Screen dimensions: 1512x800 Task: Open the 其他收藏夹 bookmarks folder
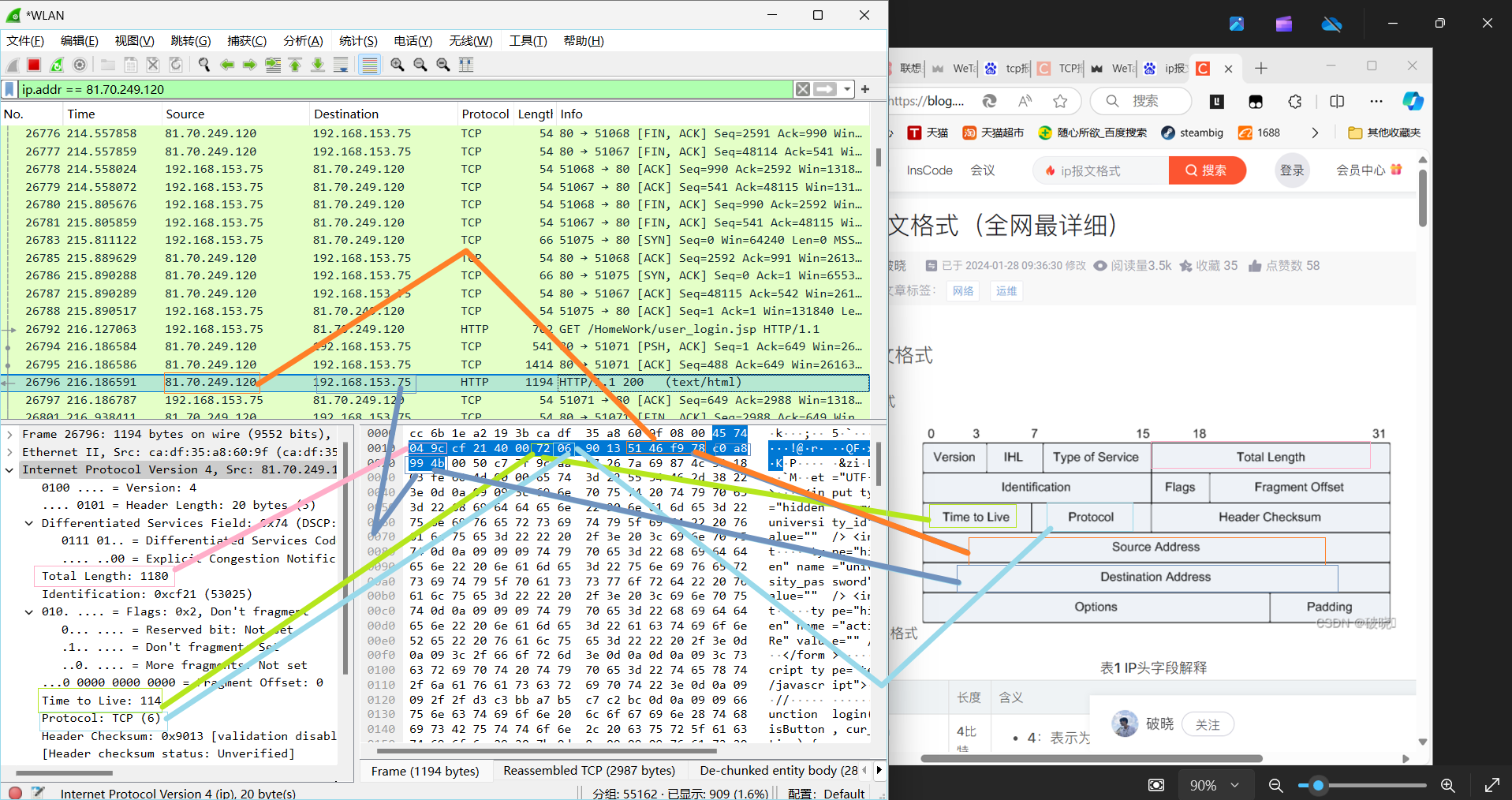click(1384, 133)
